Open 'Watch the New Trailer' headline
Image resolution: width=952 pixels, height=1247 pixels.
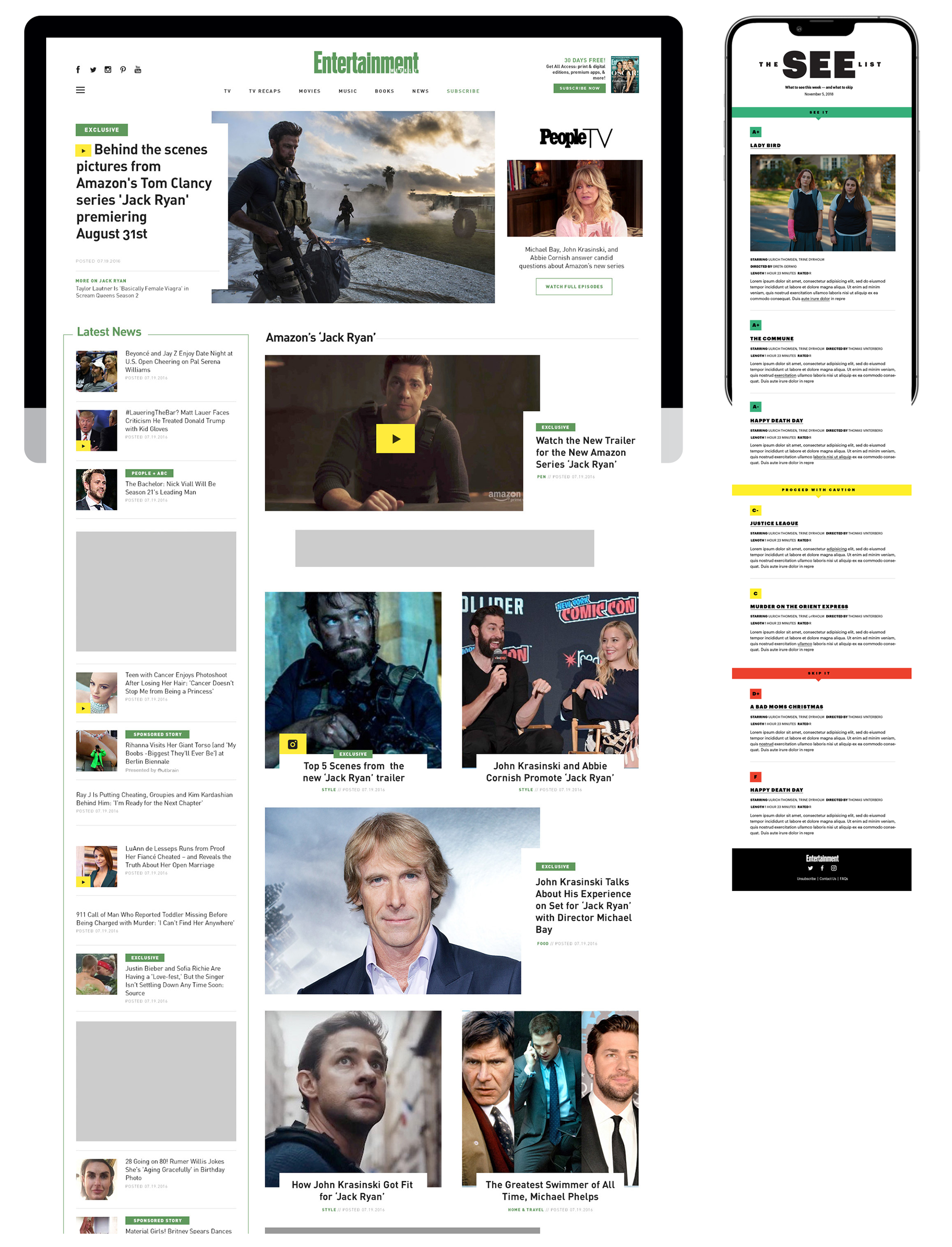click(x=586, y=452)
